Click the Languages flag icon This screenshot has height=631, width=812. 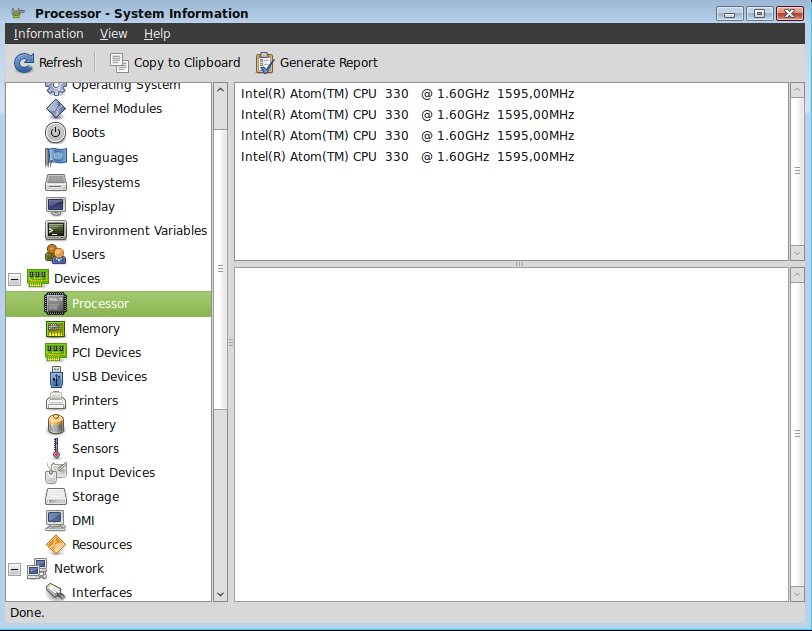tap(55, 157)
